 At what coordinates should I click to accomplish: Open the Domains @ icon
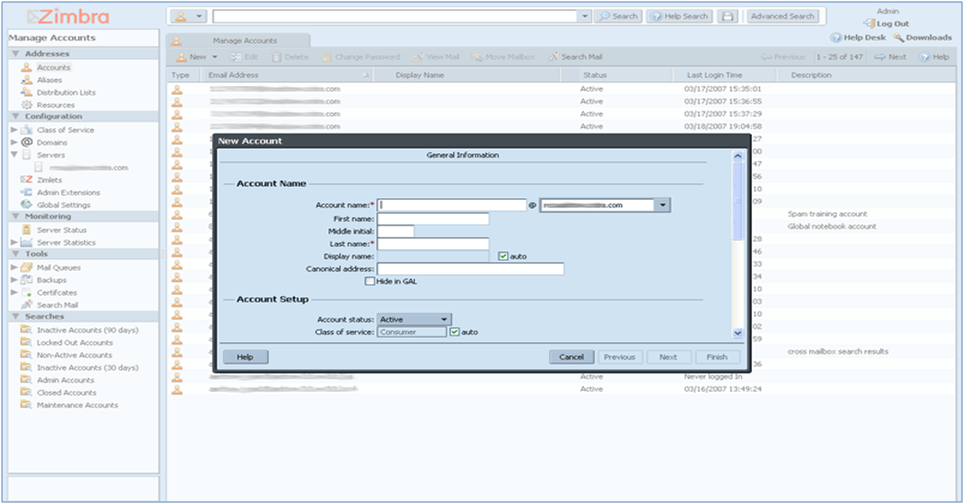26,142
